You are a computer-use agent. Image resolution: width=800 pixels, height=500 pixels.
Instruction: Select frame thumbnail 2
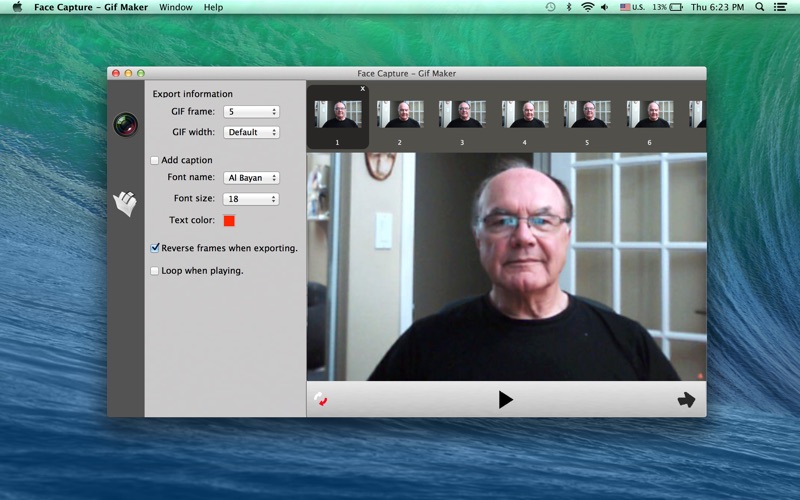400,114
